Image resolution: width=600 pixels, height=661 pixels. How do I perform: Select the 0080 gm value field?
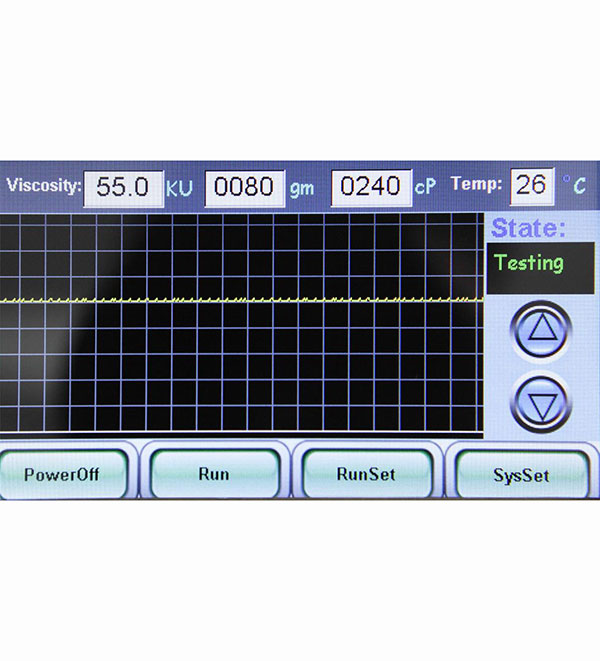pos(245,188)
